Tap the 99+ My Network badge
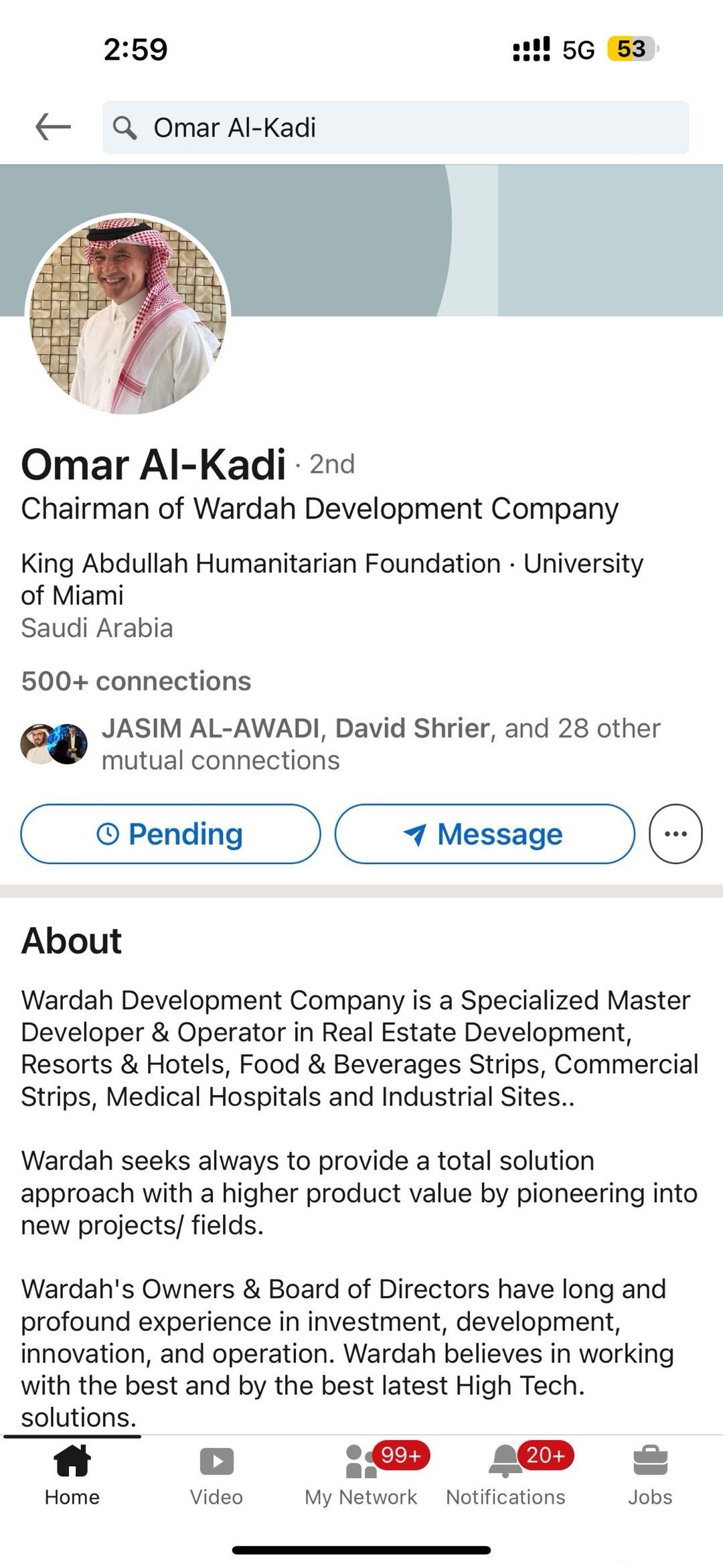723x1568 pixels. [x=400, y=1455]
